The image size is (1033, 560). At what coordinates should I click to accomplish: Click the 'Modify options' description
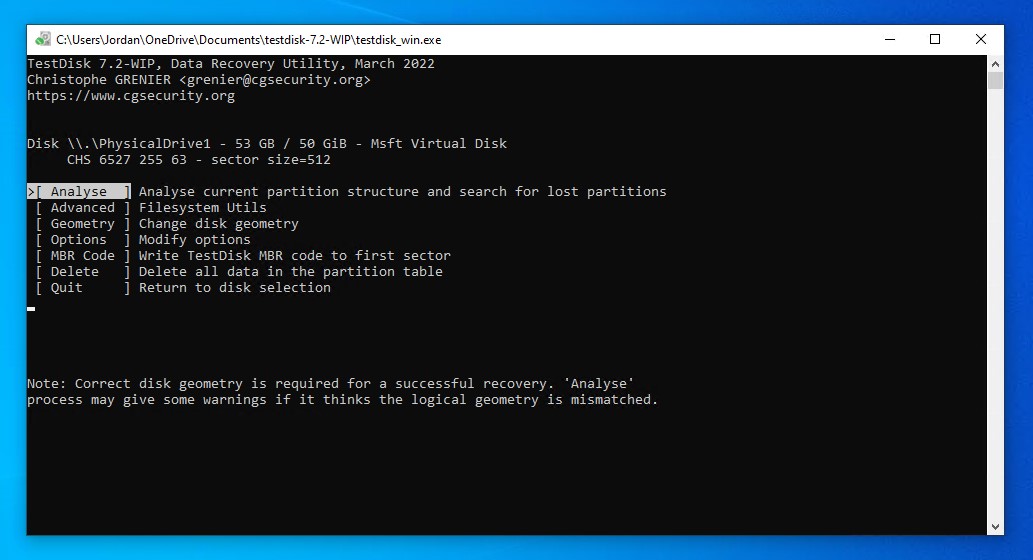[x=194, y=240]
